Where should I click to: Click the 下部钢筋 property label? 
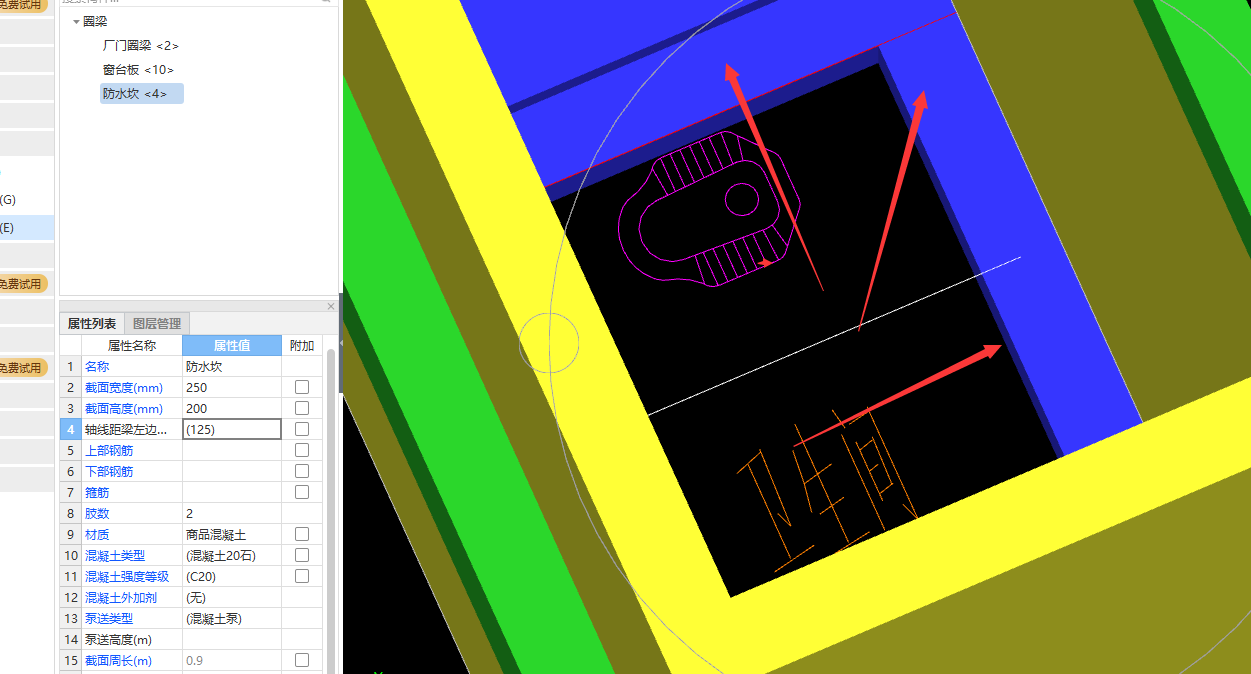(109, 472)
